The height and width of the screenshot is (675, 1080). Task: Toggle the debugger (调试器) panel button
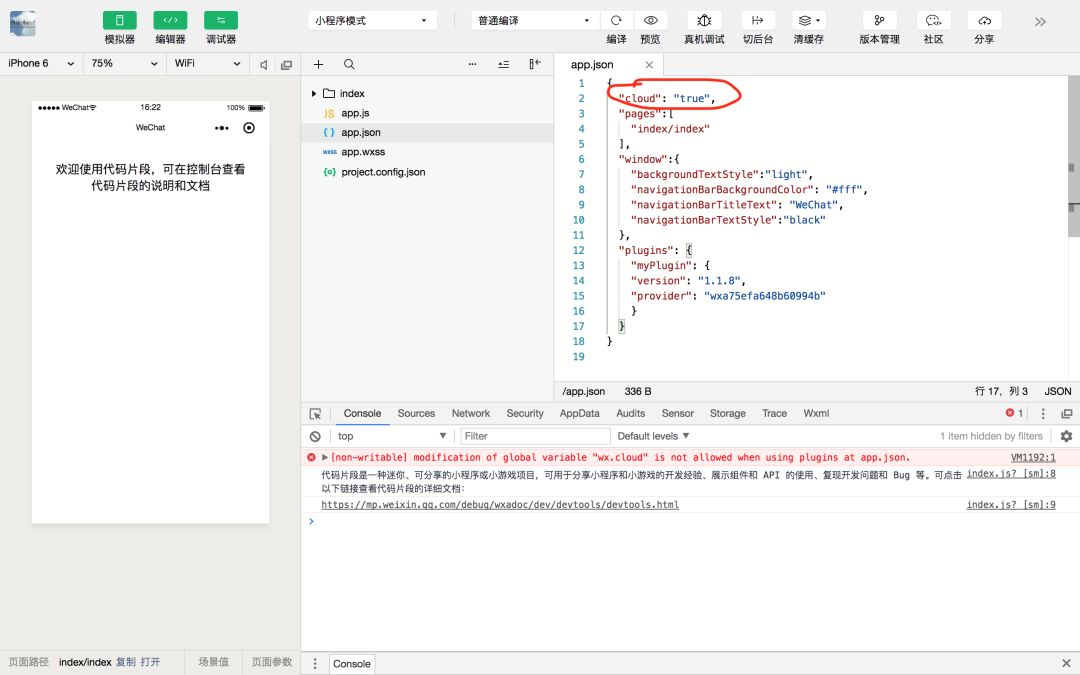pos(221,21)
